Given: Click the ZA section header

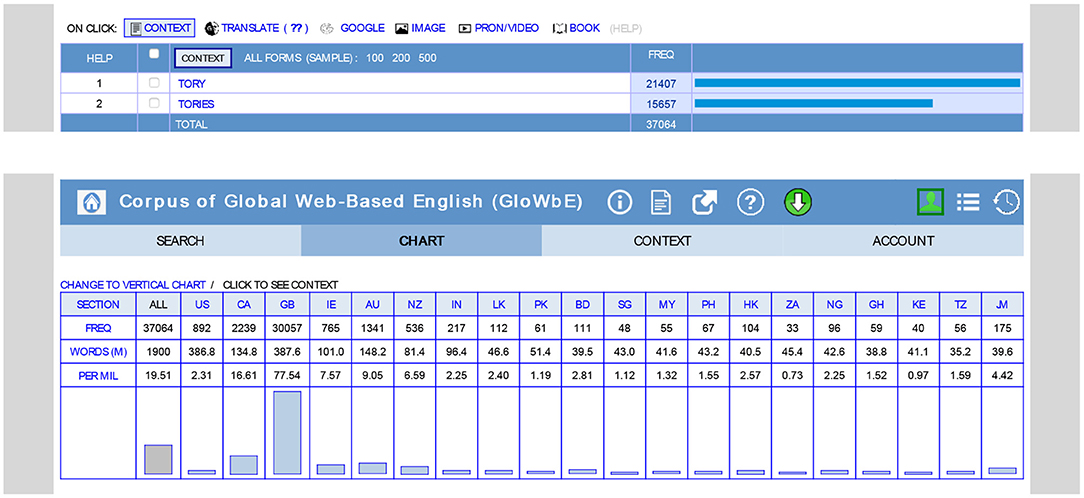Looking at the screenshot, I should pyautogui.click(x=793, y=304).
